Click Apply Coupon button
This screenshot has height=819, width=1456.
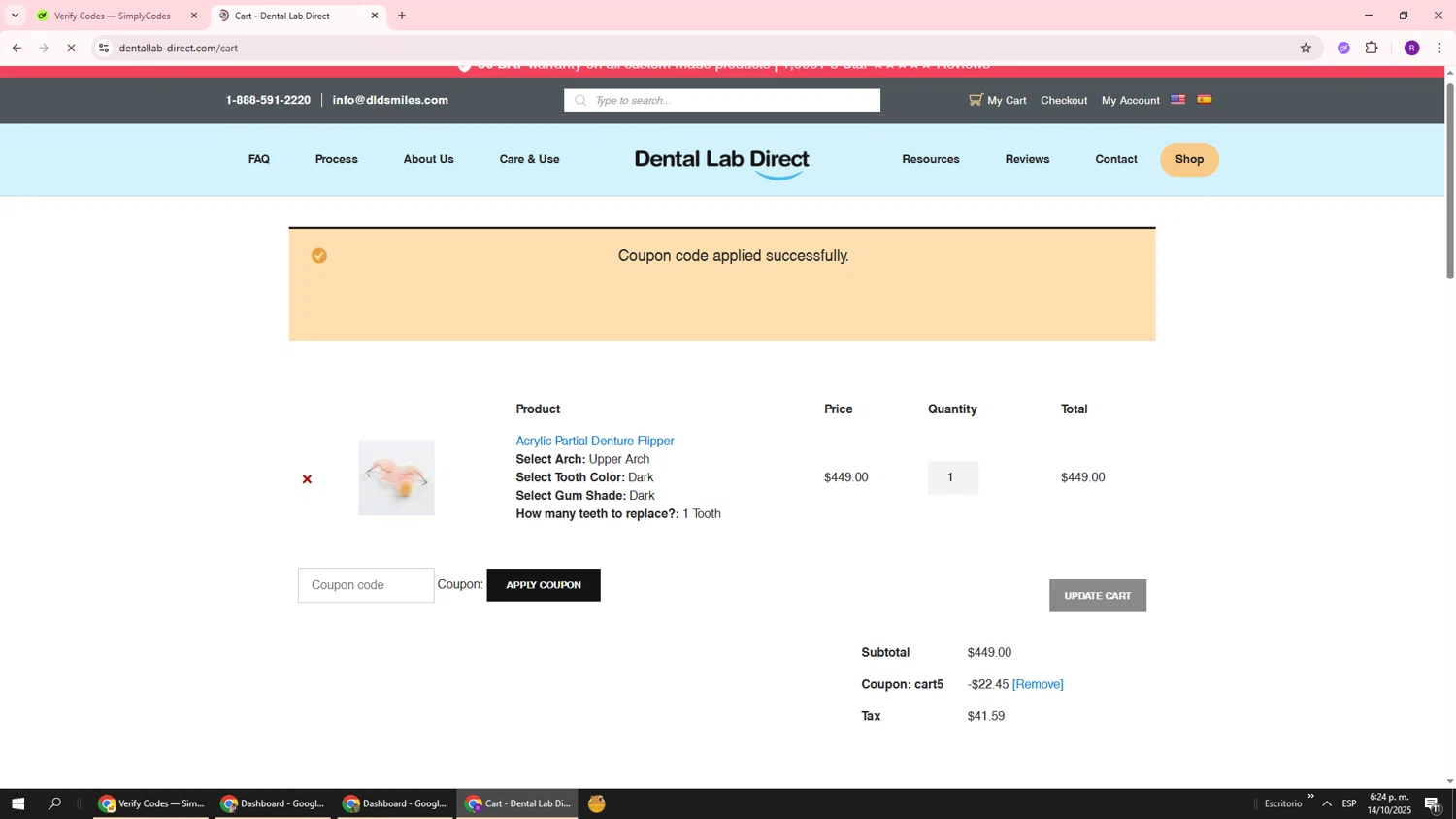544,585
